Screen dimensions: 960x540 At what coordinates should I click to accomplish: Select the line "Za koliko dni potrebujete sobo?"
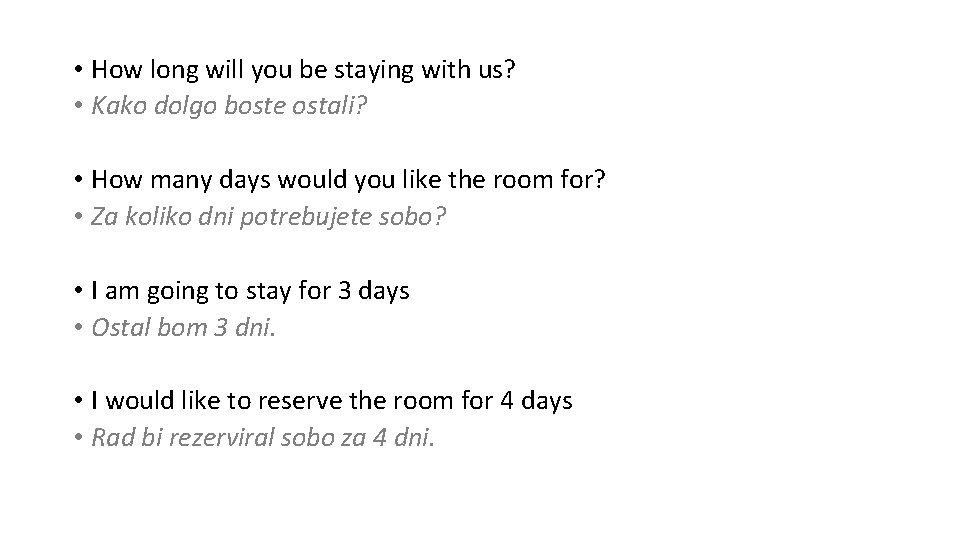[x=268, y=217]
